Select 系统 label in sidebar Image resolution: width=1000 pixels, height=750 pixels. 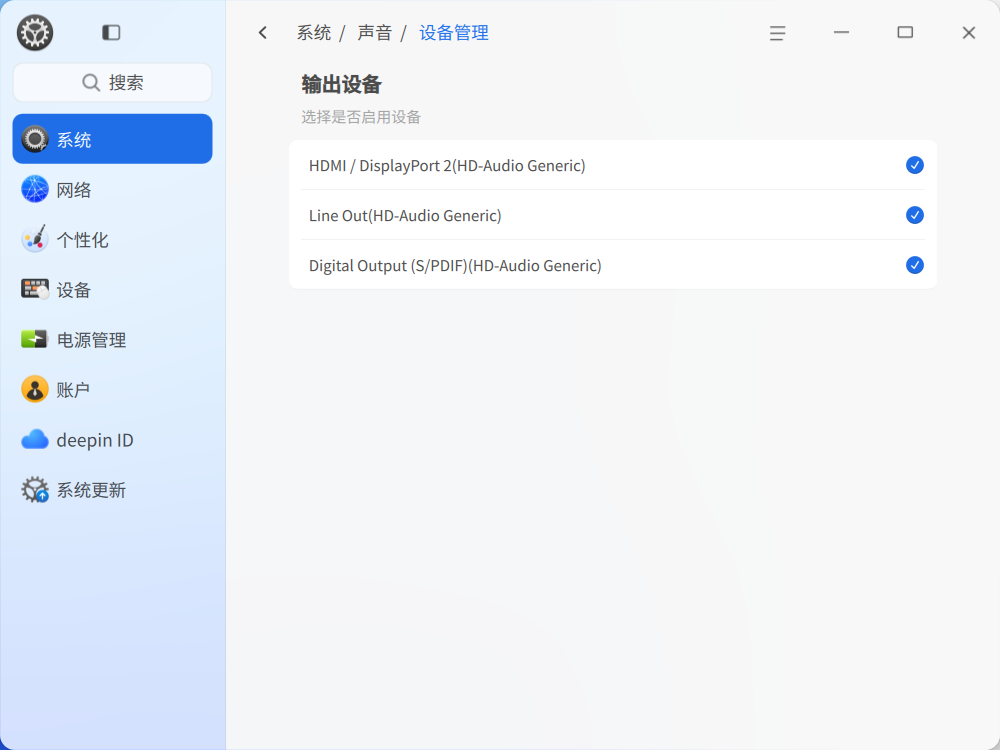(74, 140)
